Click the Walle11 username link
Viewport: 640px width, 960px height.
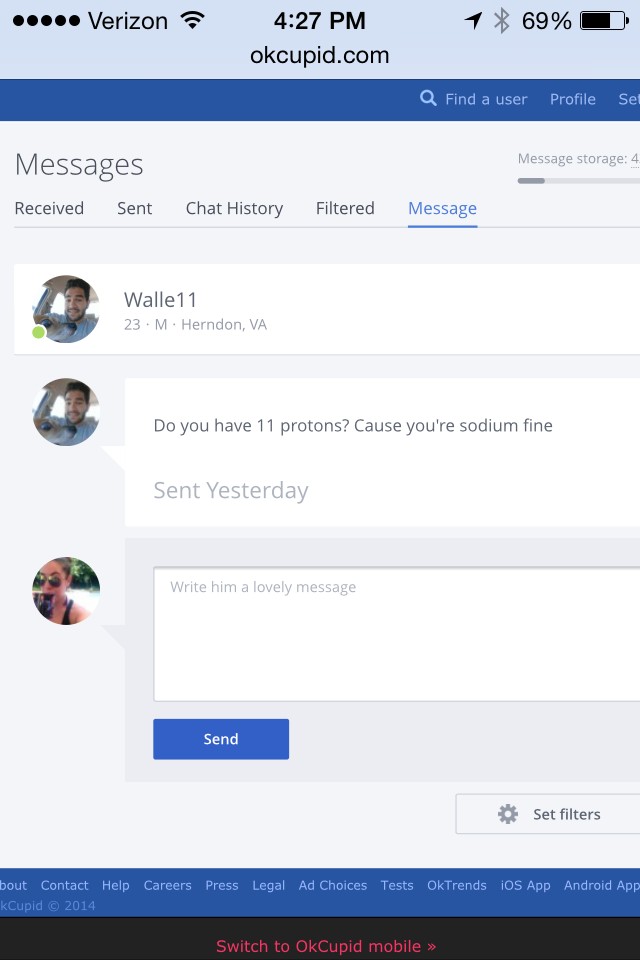tap(161, 300)
